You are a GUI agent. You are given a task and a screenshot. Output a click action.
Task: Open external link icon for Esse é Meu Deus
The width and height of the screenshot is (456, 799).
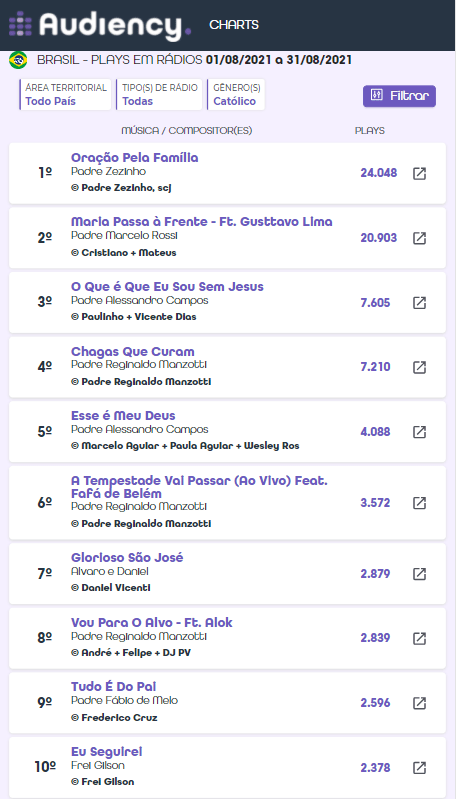click(419, 432)
